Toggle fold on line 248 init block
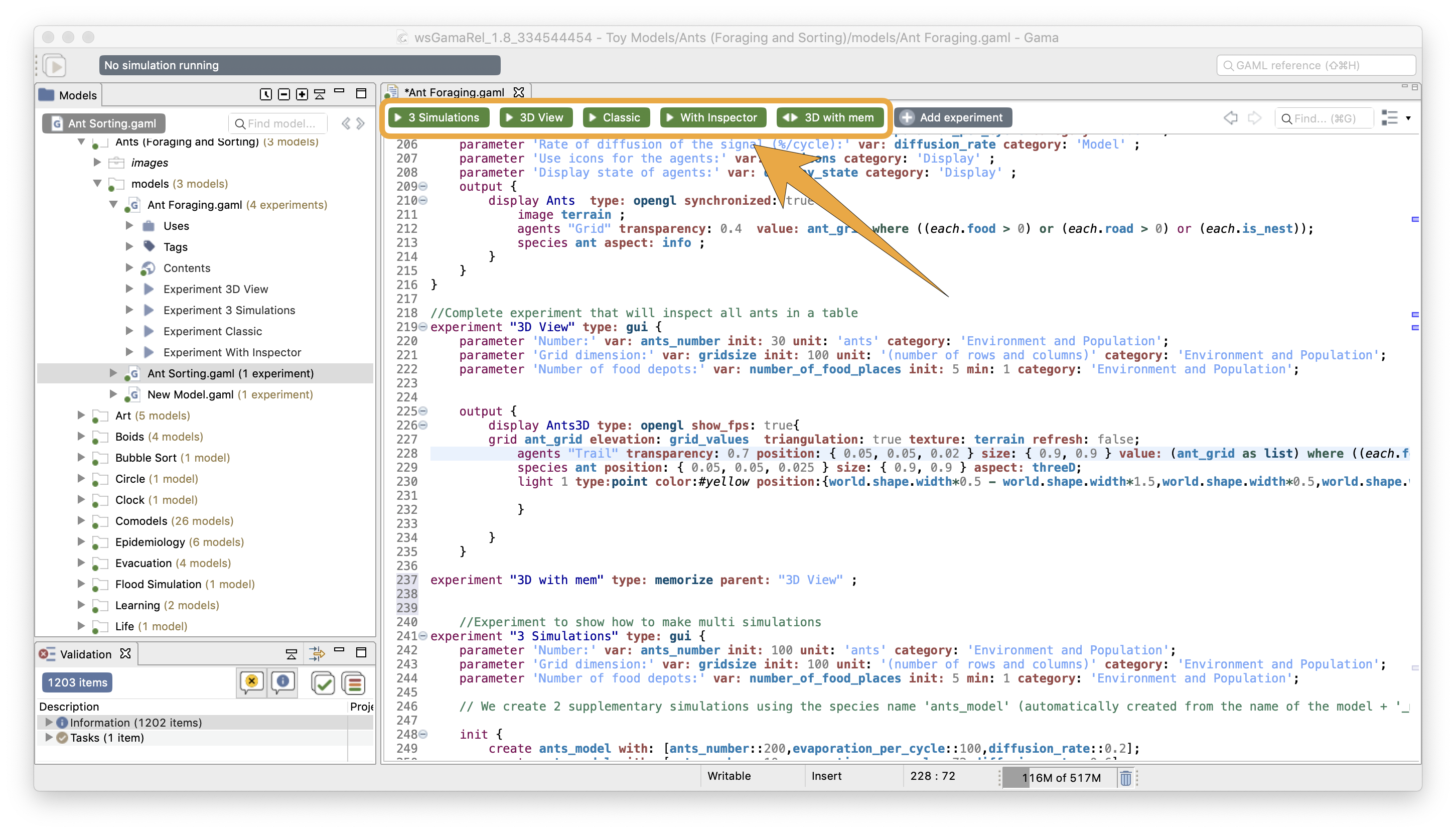 pyautogui.click(x=423, y=734)
